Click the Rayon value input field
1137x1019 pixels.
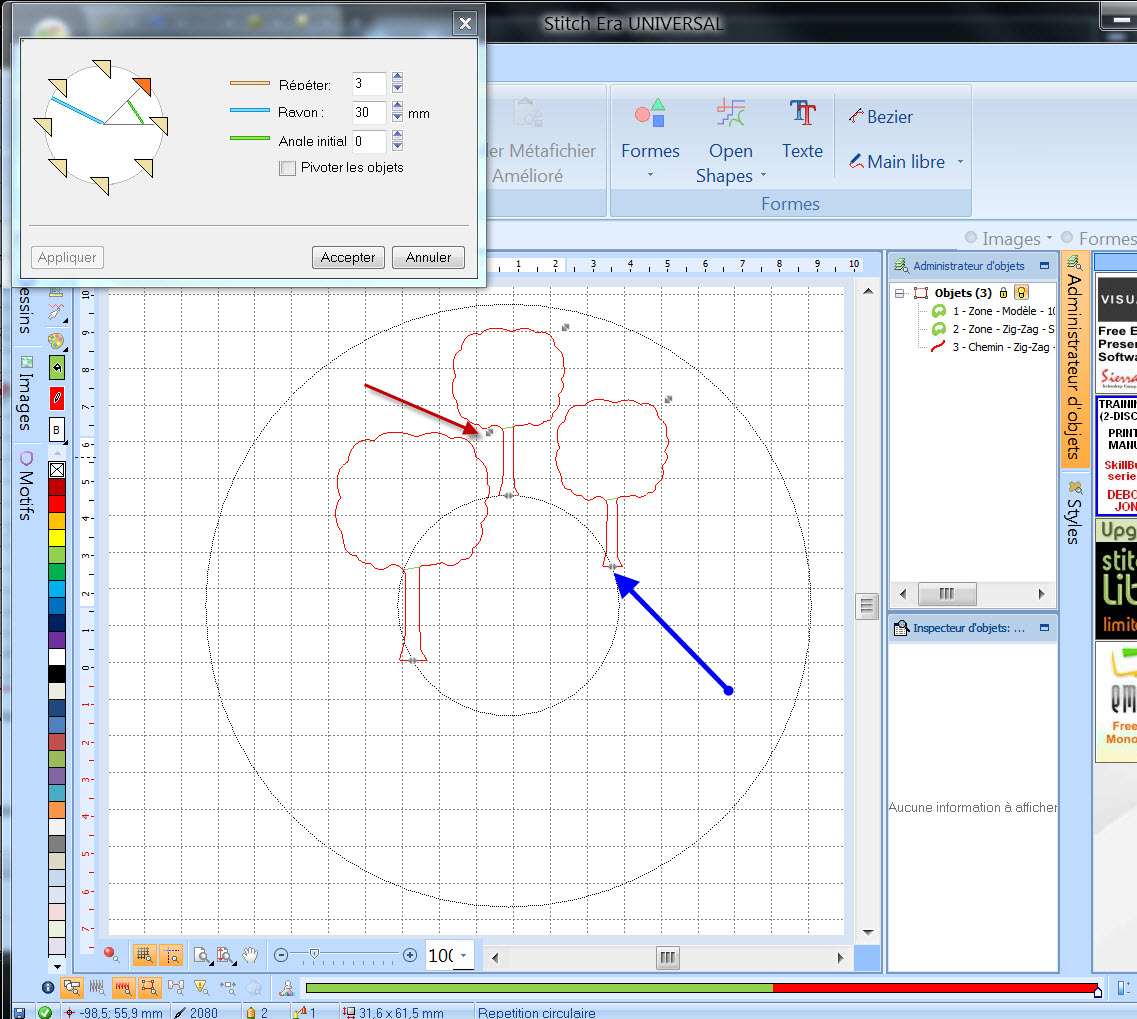coord(369,112)
